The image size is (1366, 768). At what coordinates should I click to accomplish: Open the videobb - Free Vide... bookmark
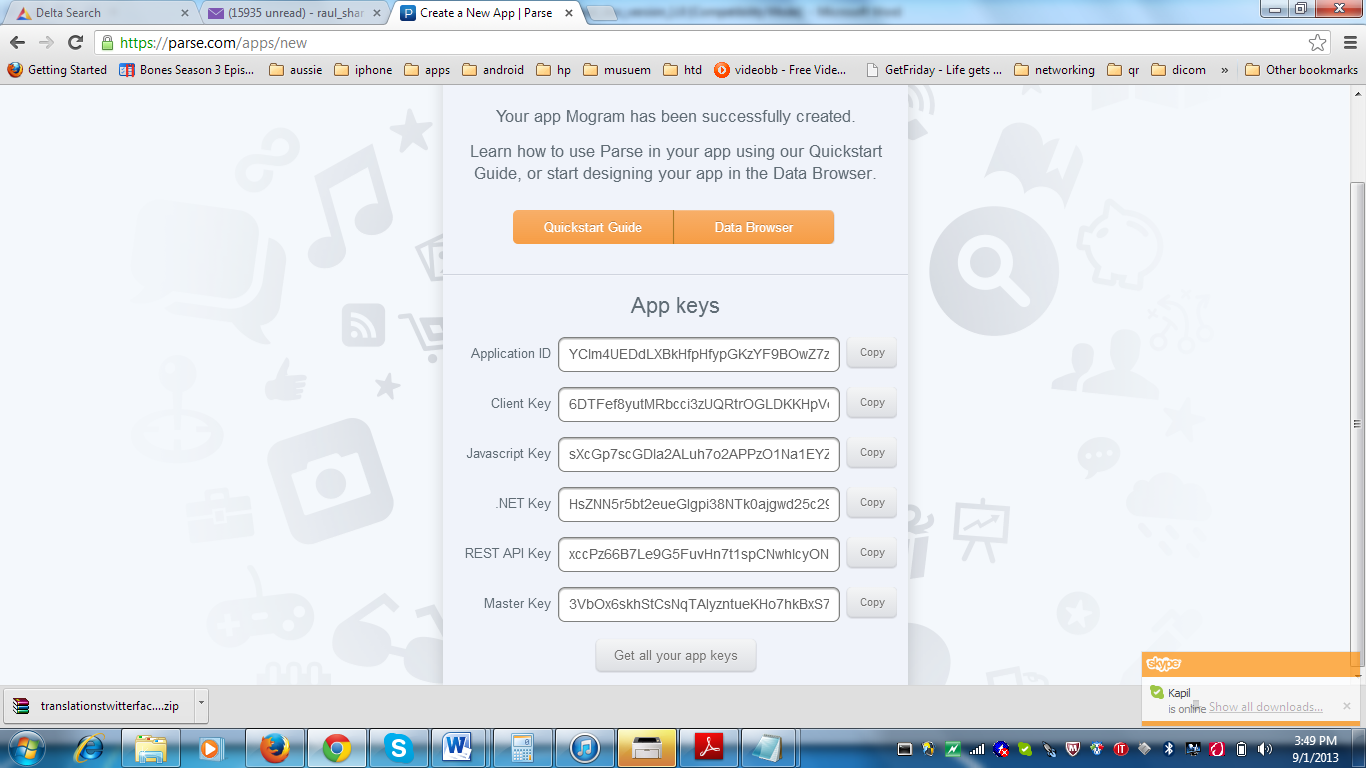tap(781, 70)
